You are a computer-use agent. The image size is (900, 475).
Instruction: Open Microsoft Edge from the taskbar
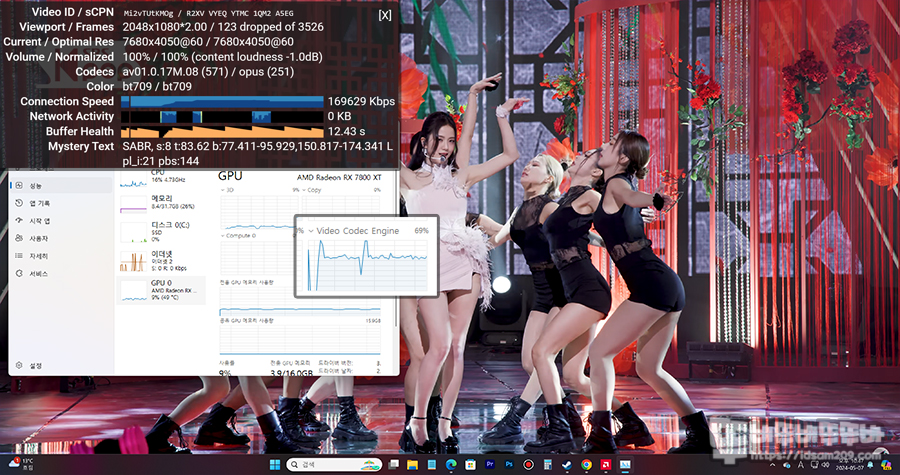(451, 464)
